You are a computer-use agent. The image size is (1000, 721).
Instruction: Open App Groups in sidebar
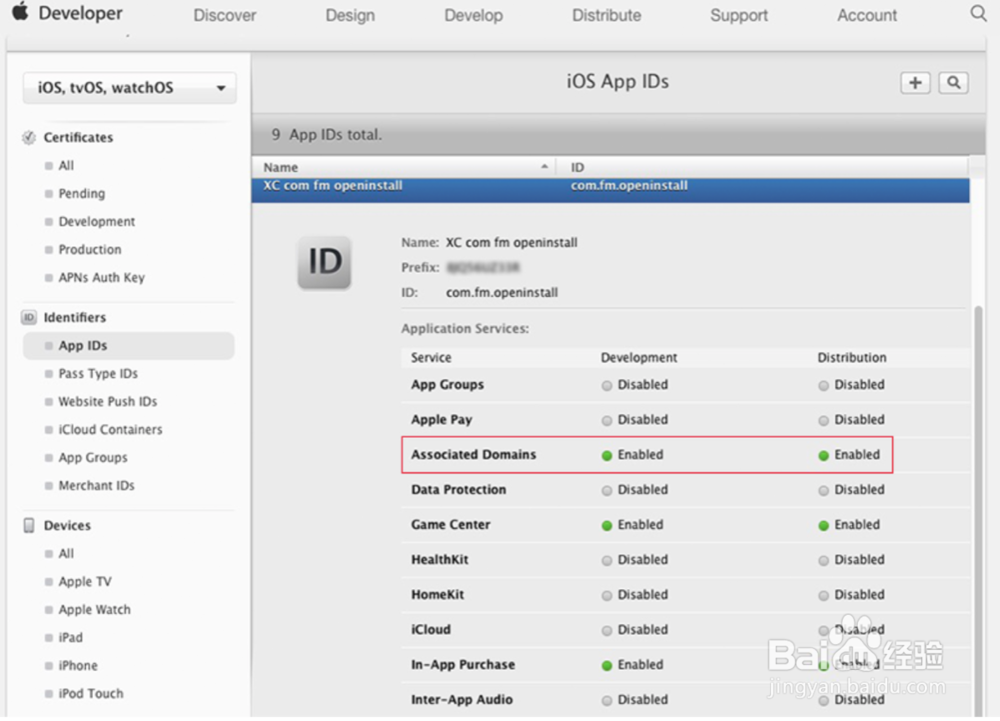coord(92,458)
